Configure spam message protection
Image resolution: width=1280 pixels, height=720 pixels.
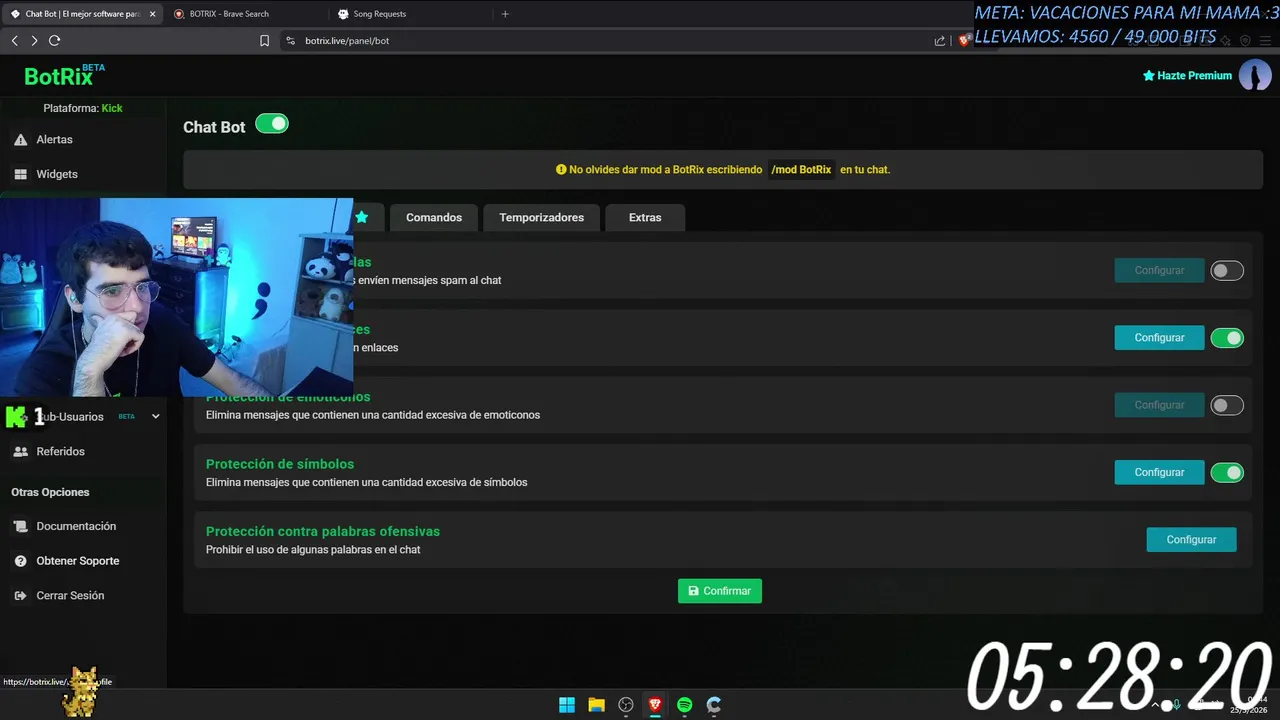click(1159, 271)
